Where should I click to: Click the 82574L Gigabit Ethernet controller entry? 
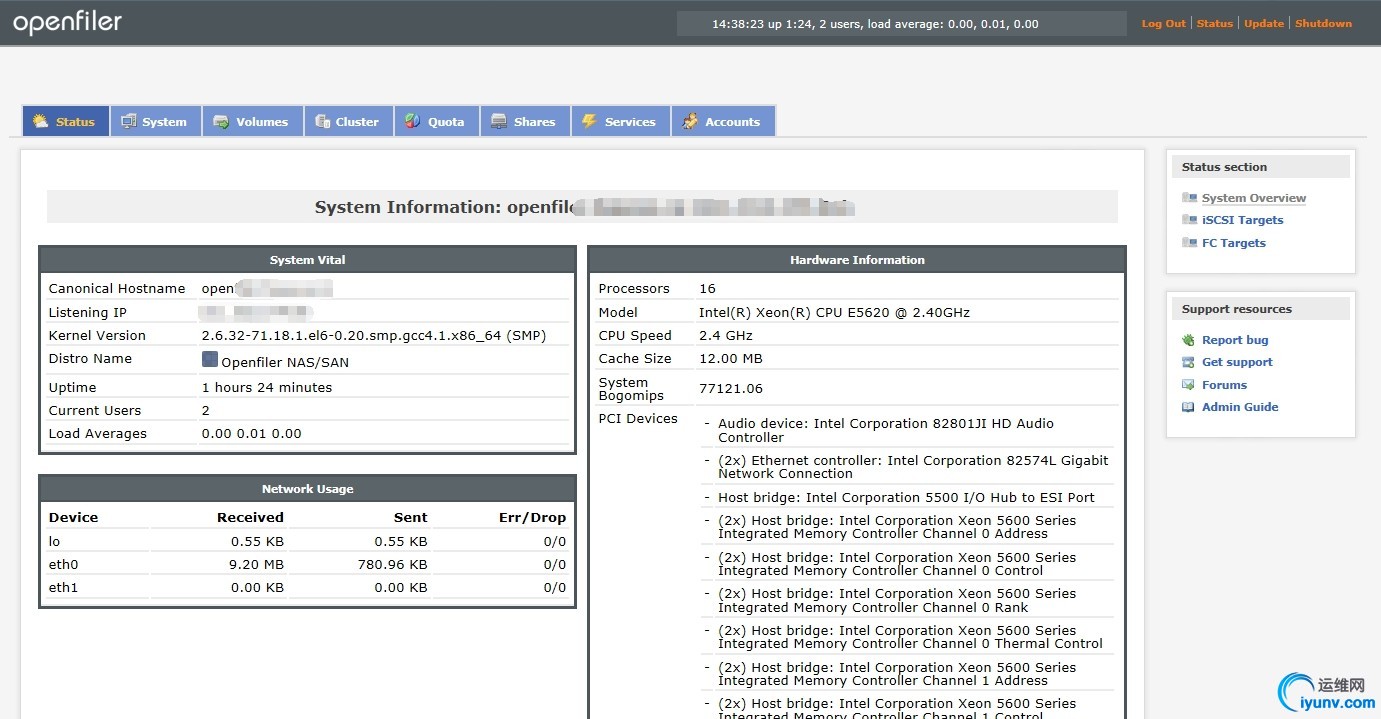913,467
